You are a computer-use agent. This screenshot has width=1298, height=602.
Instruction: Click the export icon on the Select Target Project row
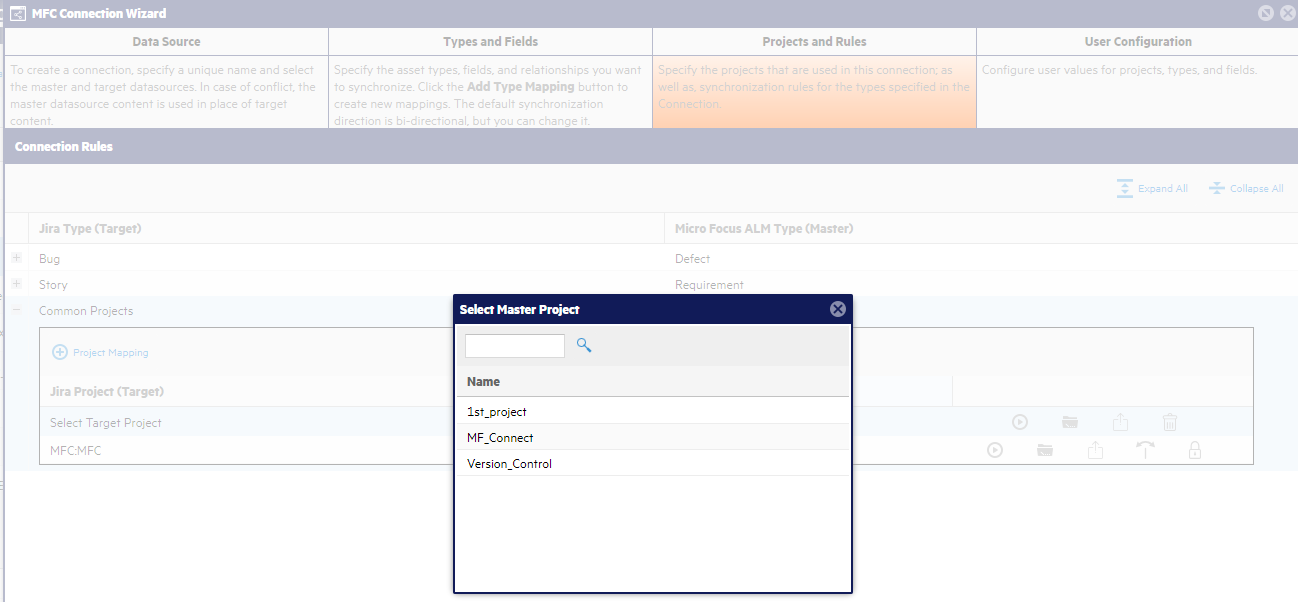[x=1120, y=422]
